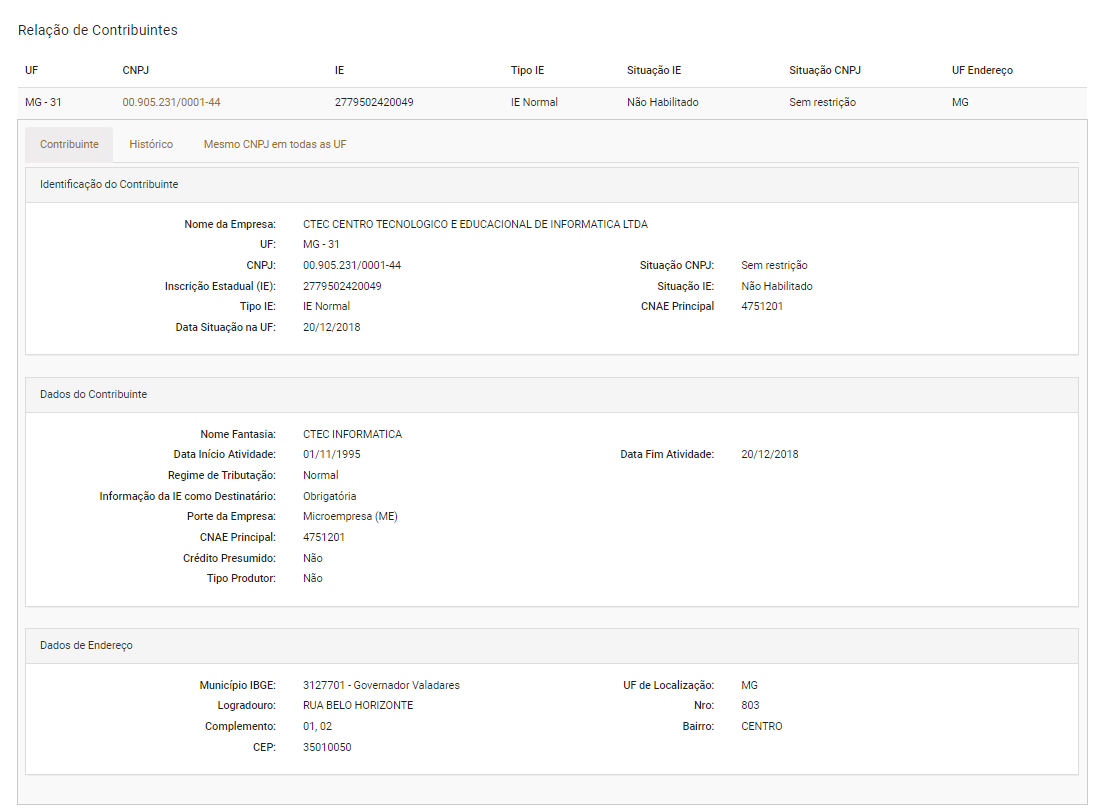Click the Relação de Contribuintes page heading
Viewport: 1095px width, 808px height.
98,30
